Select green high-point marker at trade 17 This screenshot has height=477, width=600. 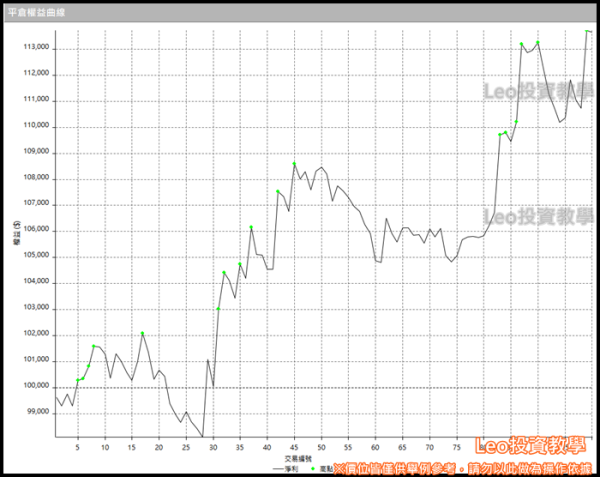(x=142, y=333)
